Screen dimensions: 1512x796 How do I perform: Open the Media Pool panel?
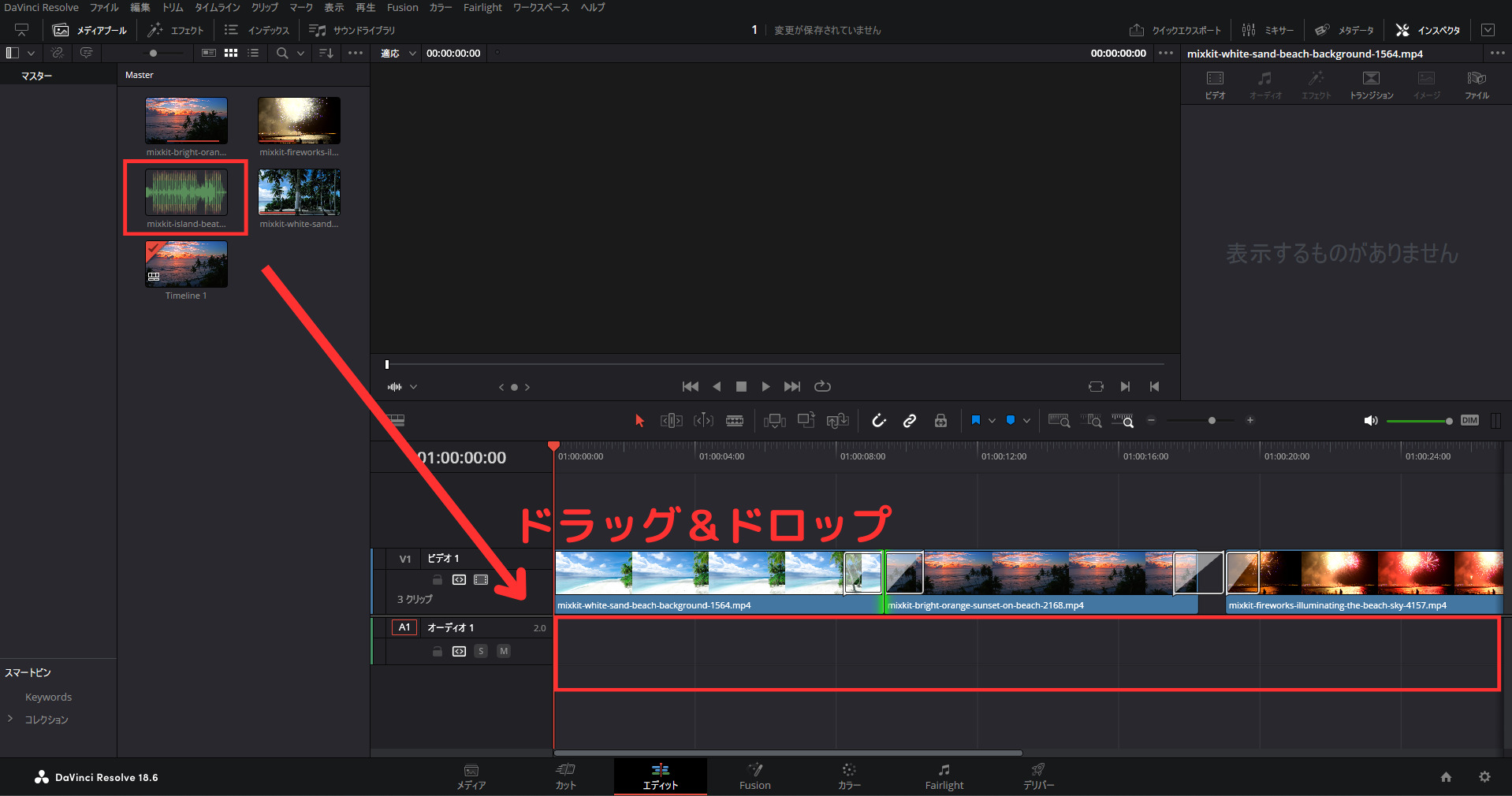click(x=89, y=30)
